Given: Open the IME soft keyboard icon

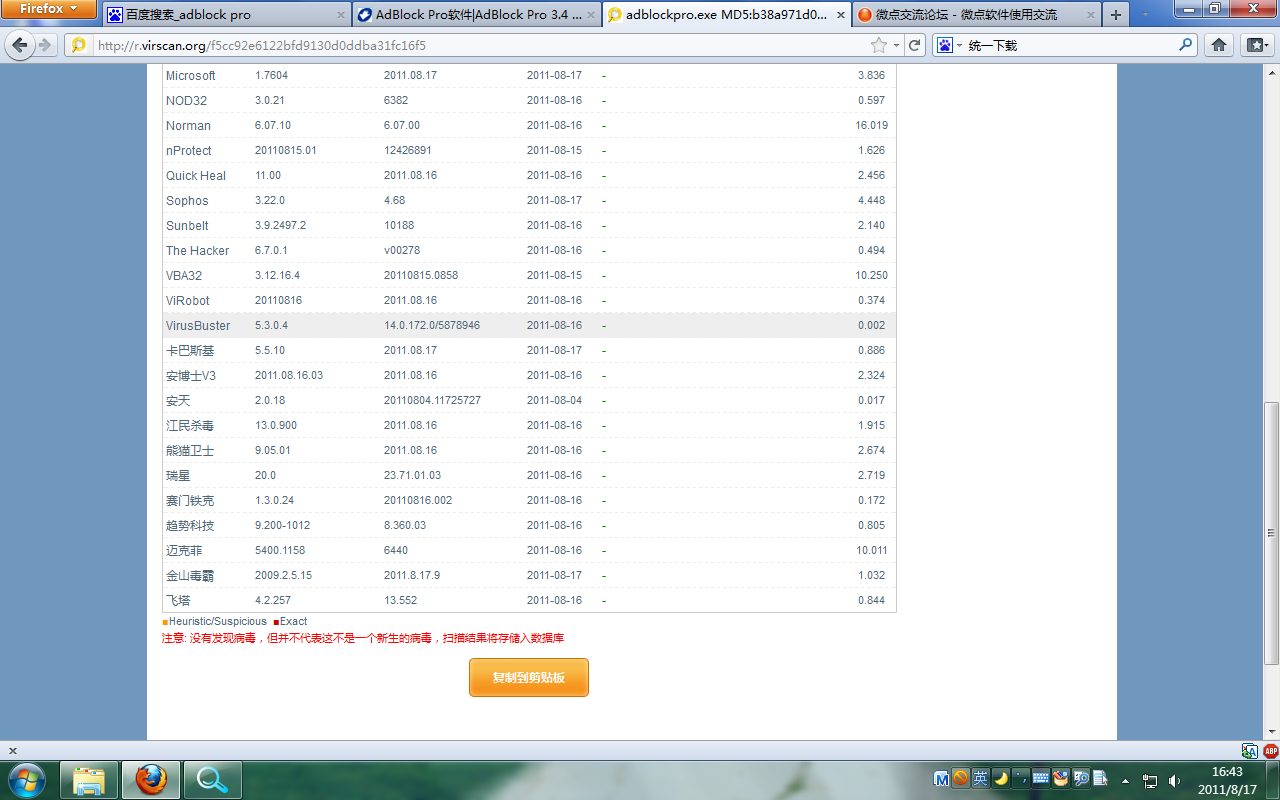Looking at the screenshot, I should (x=1040, y=778).
